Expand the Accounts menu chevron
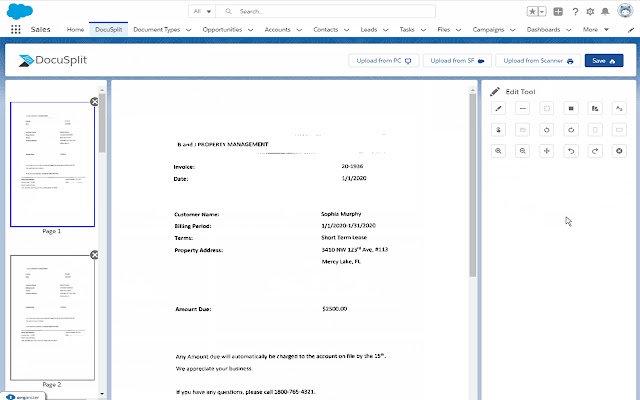This screenshot has width=640, height=400. click(299, 30)
